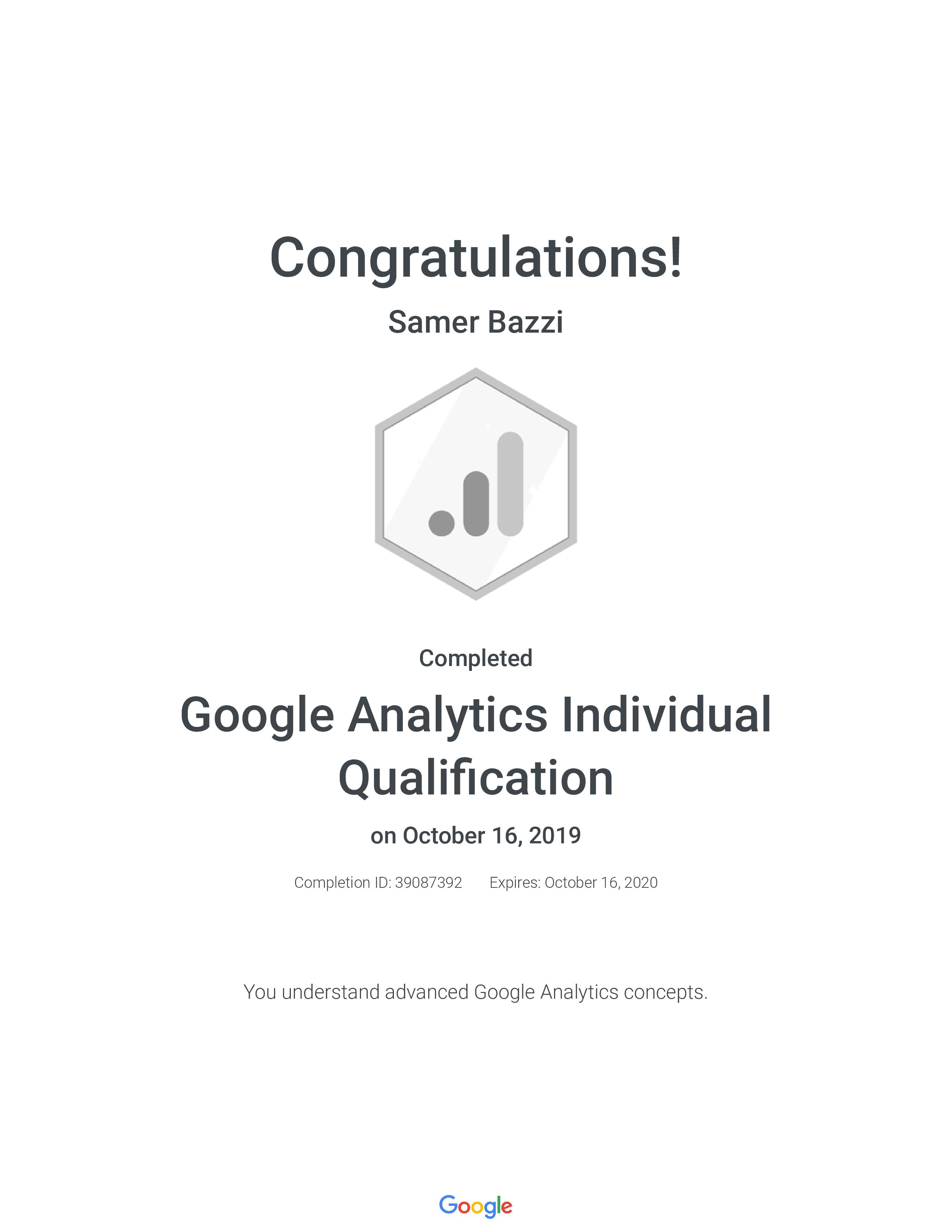This screenshot has width=952, height=1232.
Task: Click the tallest bar of Analytics logo
Action: coord(510,483)
